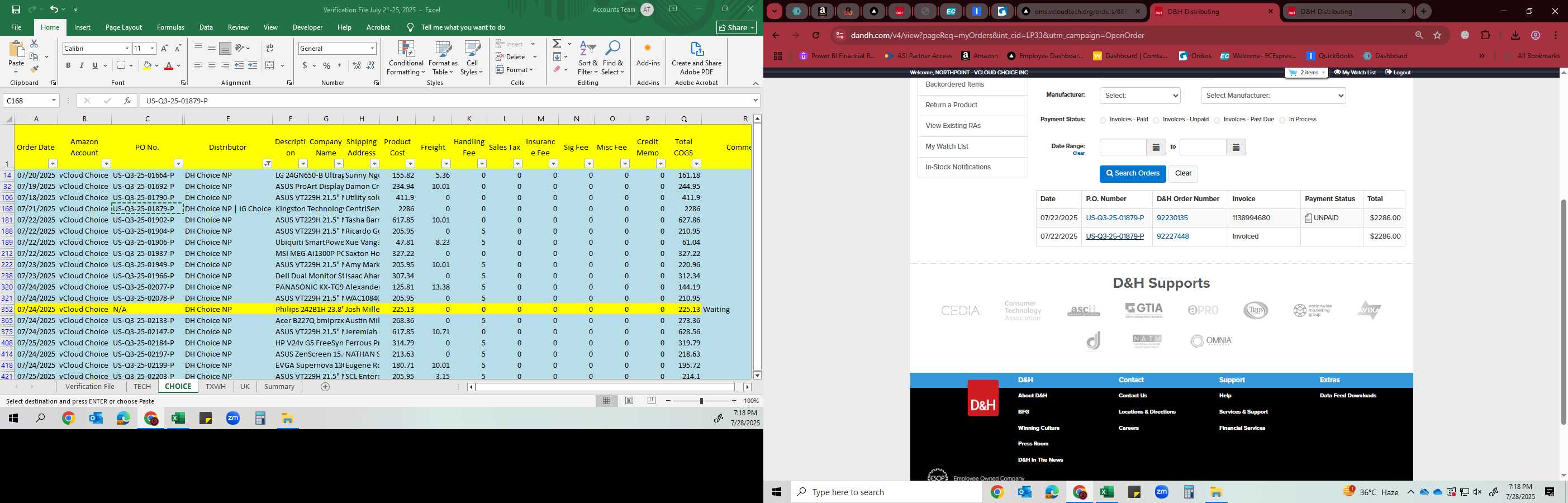Apply Comma Style number format

click(340, 65)
